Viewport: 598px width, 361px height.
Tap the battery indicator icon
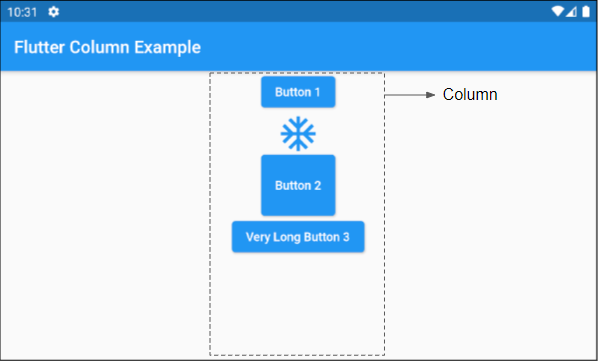pos(586,12)
